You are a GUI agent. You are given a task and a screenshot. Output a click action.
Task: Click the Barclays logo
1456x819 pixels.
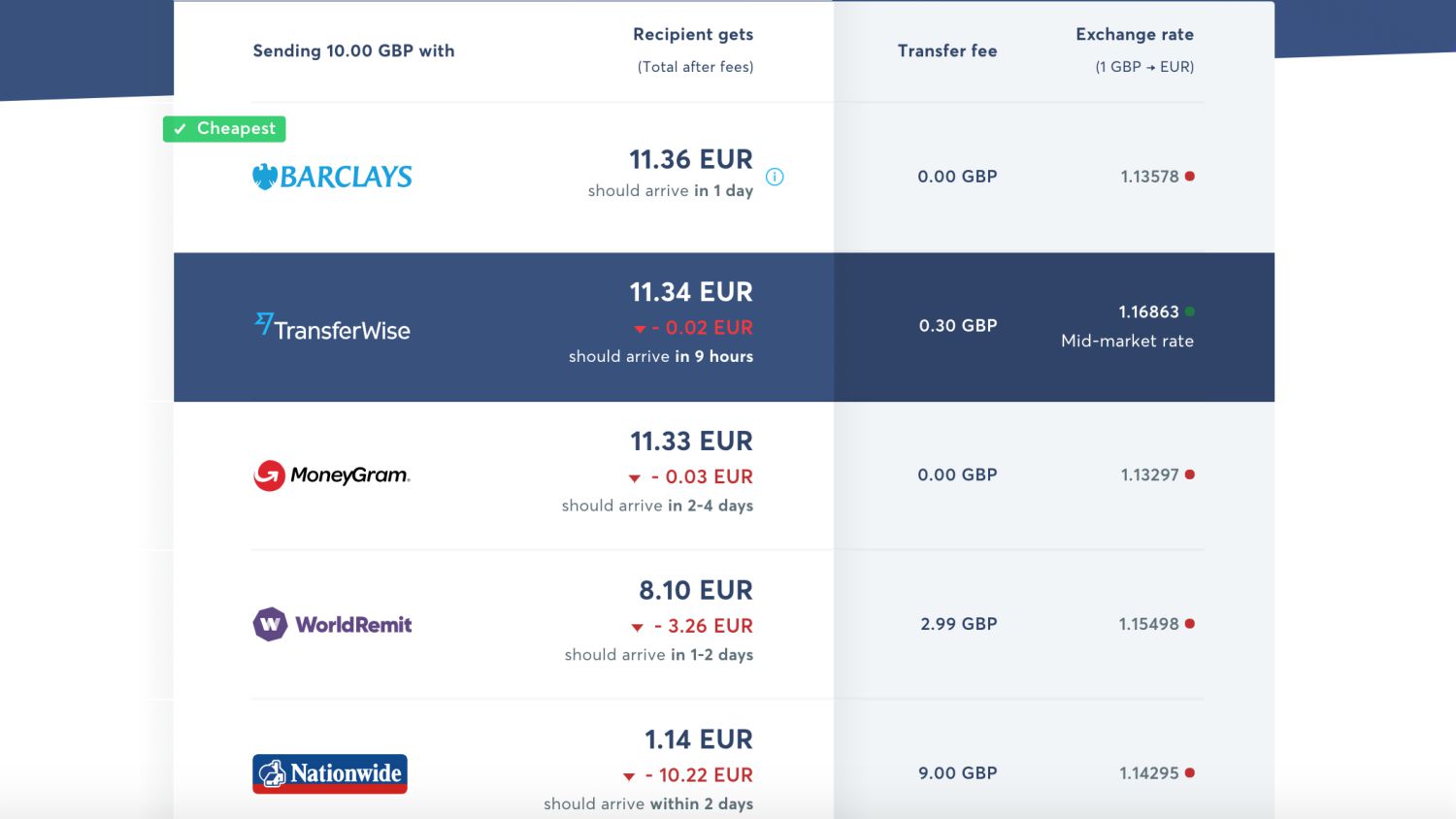point(332,177)
